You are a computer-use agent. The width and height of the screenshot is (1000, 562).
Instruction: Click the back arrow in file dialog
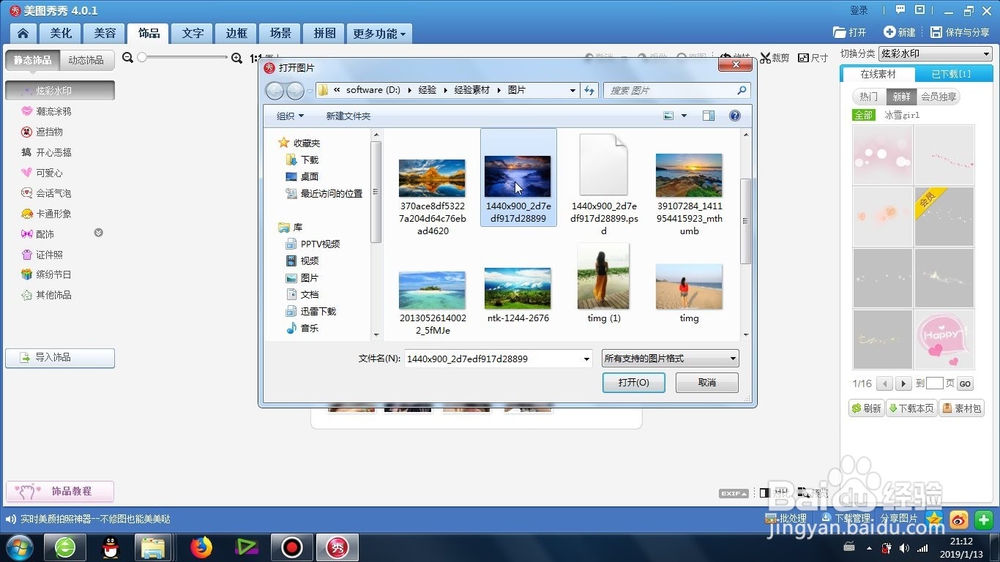pyautogui.click(x=275, y=91)
